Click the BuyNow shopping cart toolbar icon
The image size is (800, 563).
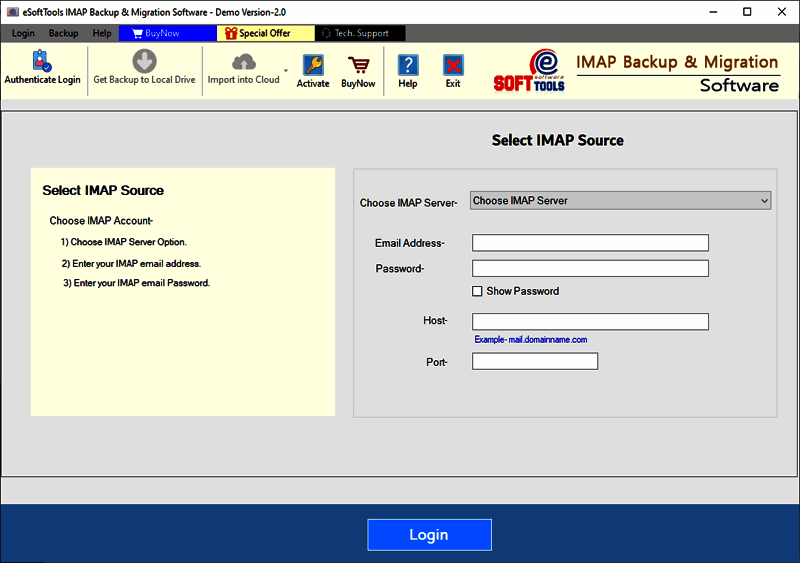click(x=358, y=66)
